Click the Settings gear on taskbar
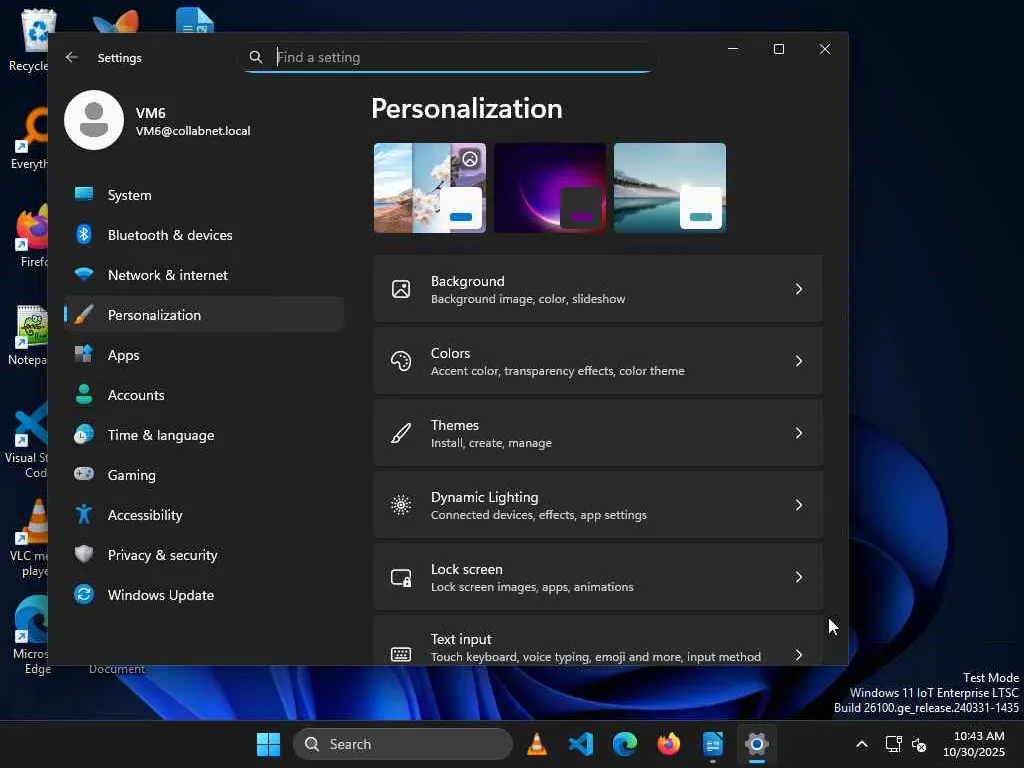The width and height of the screenshot is (1024, 768). (757, 744)
